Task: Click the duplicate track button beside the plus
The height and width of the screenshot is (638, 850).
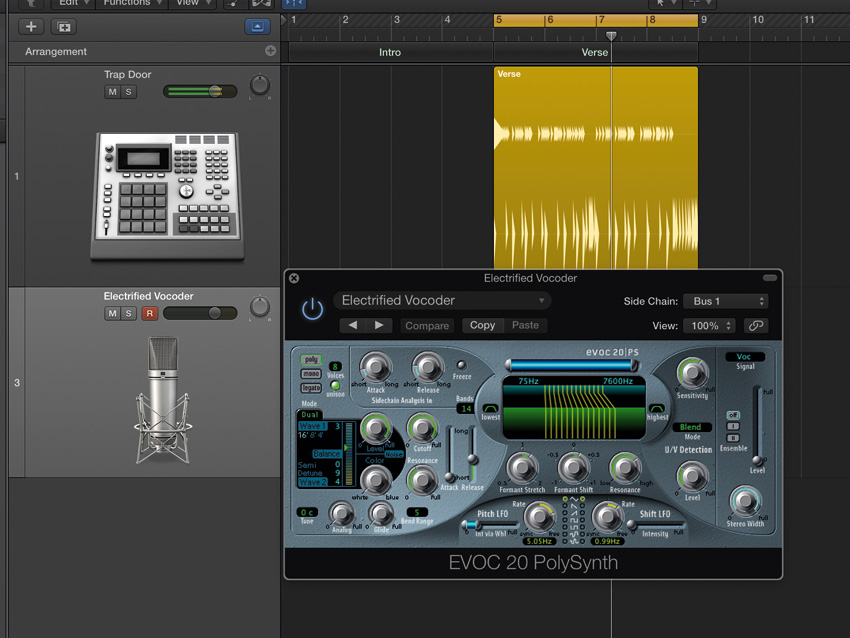Action: [63, 27]
